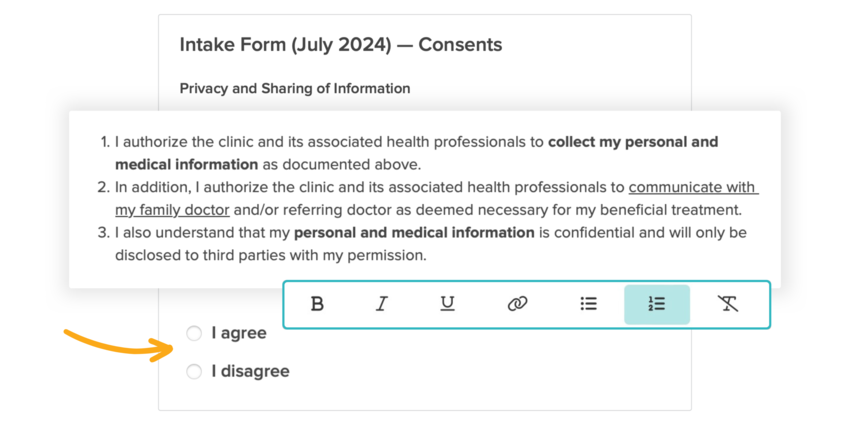Select the "I agree" radio button
The height and width of the screenshot is (425, 850).
click(x=194, y=333)
